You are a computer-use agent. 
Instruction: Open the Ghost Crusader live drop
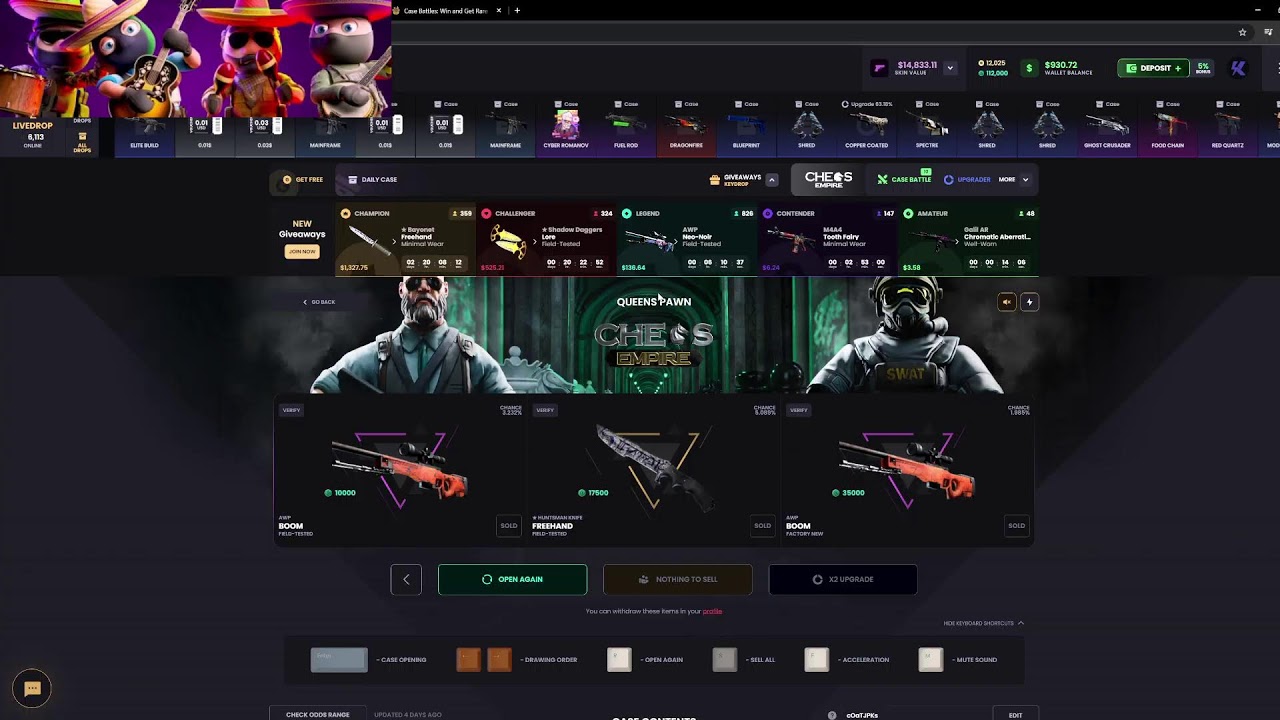(x=1107, y=127)
